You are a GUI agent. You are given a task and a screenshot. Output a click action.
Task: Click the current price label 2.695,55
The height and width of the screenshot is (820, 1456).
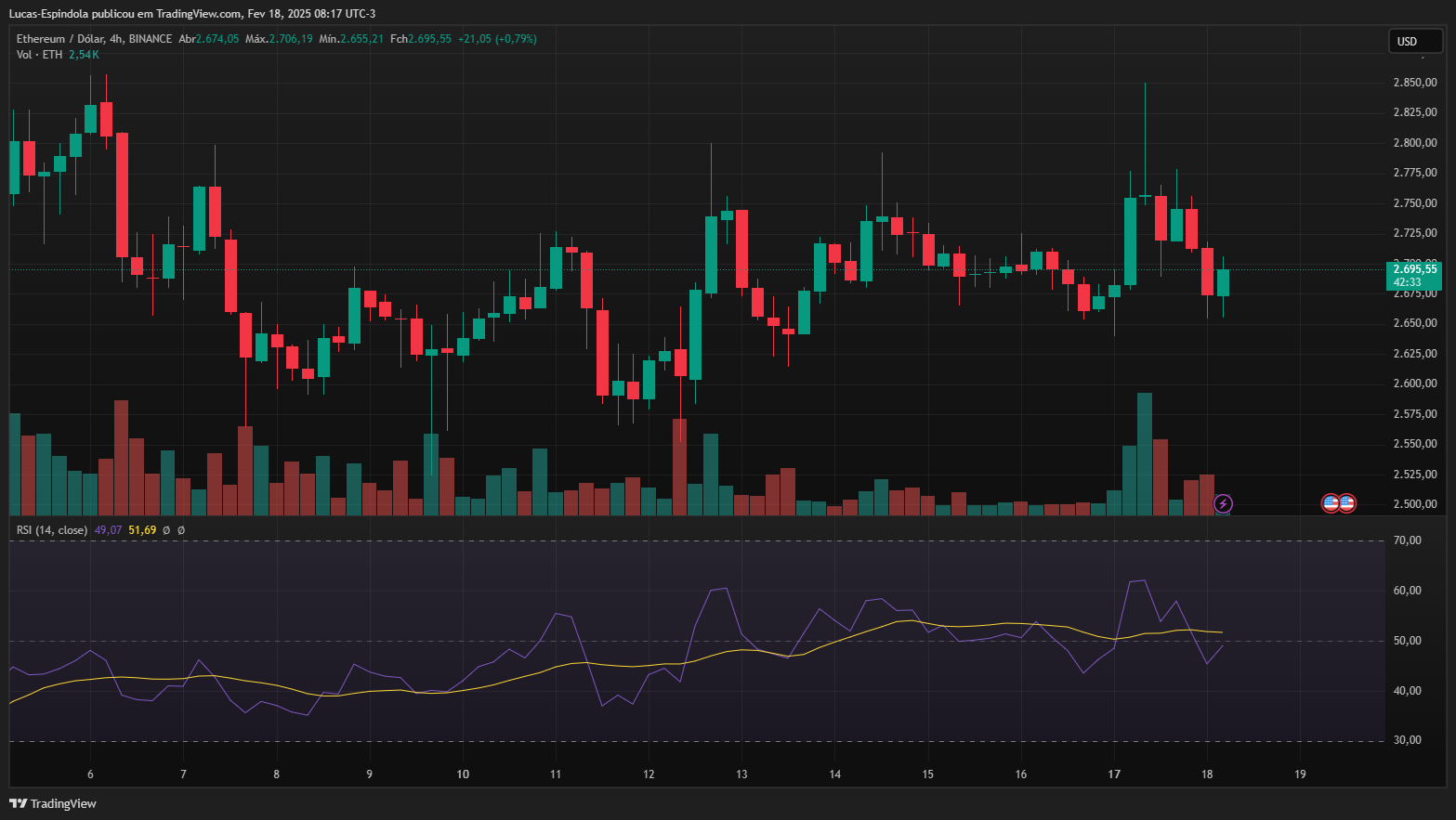1414,269
